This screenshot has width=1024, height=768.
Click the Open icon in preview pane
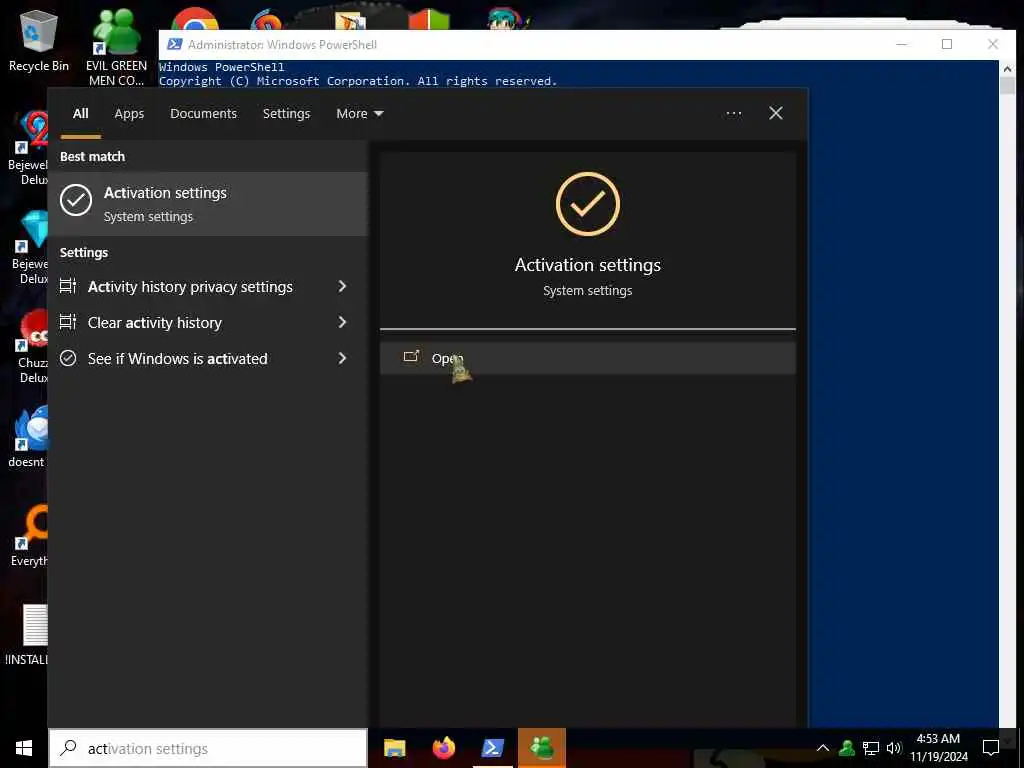pos(411,357)
